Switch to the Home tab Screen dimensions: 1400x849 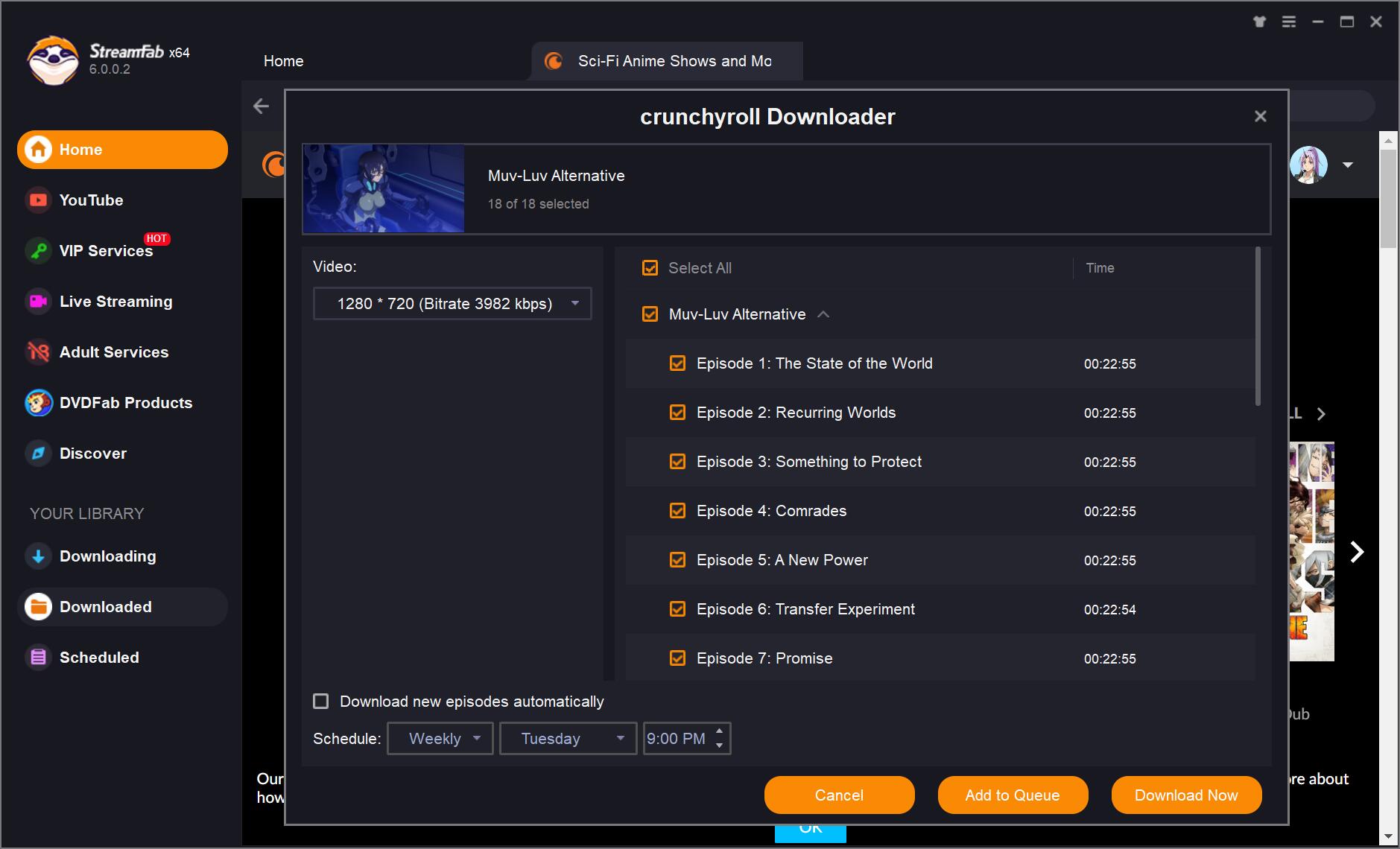283,61
